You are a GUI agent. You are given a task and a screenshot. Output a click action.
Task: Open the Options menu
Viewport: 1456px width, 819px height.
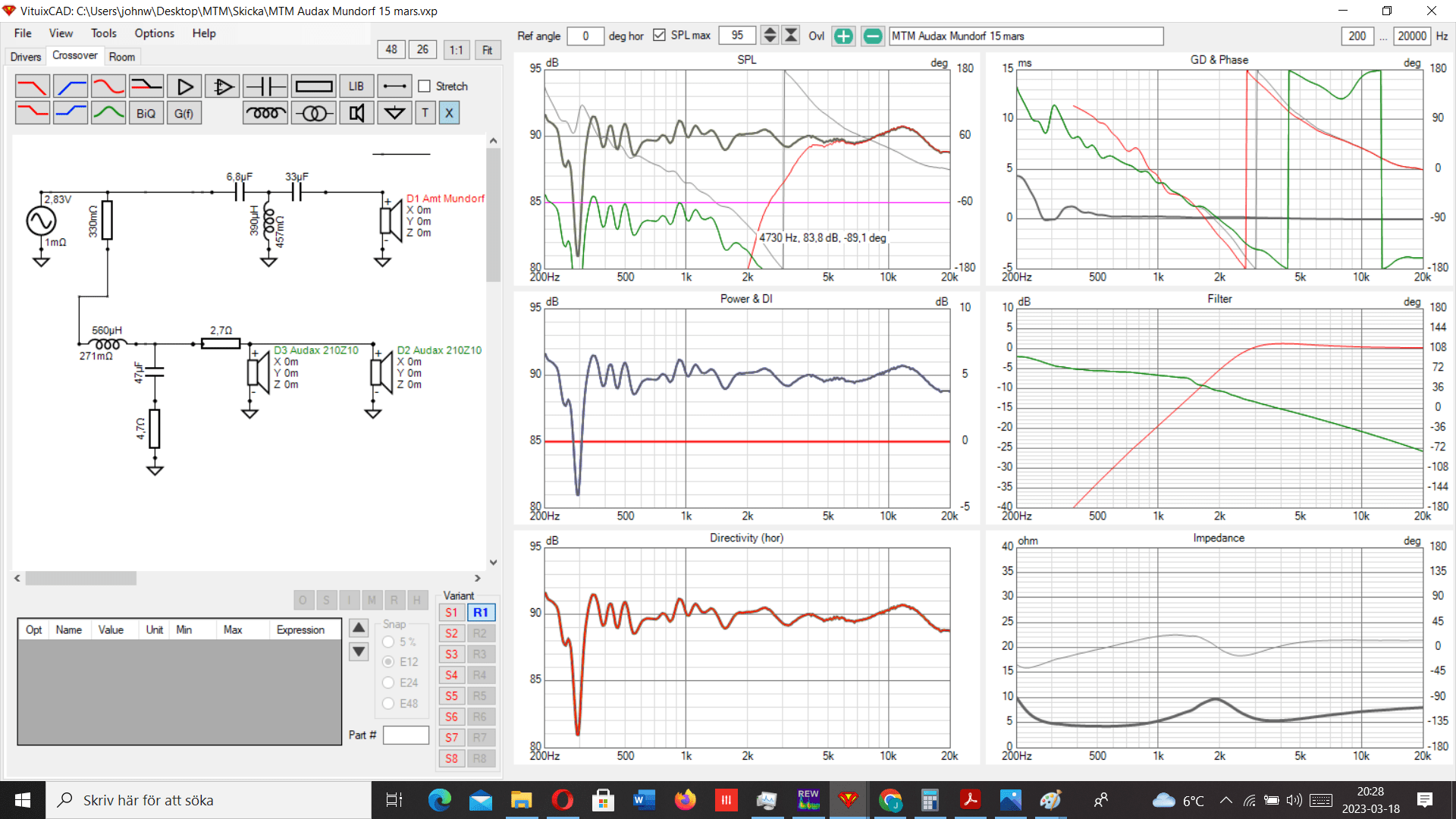tap(154, 33)
